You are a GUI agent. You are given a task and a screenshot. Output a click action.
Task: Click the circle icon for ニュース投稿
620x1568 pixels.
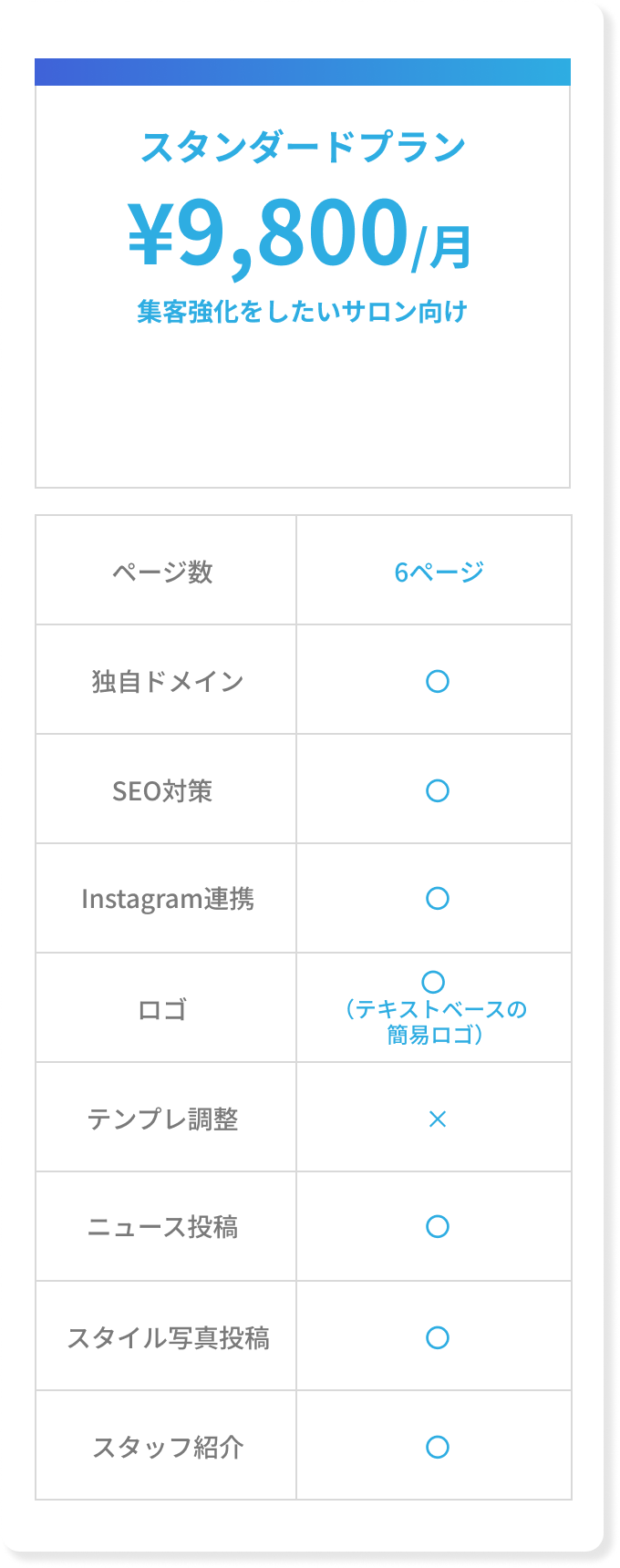438,1226
